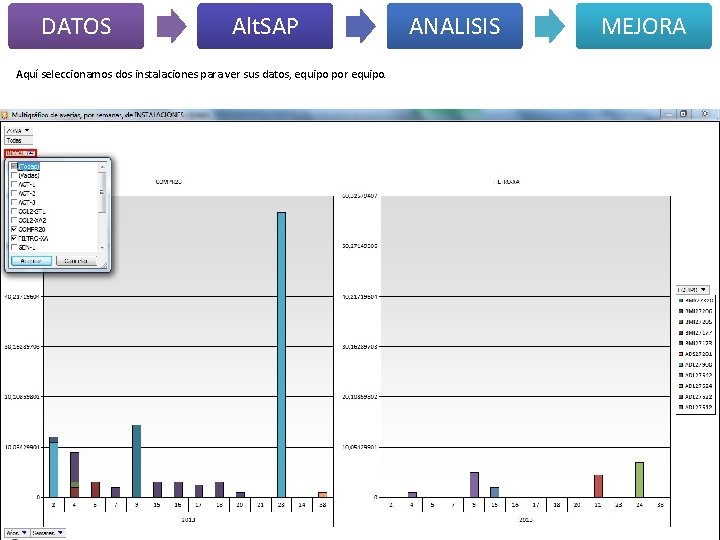Uncheck the ELTRO-XA installation checkbox

click(x=14, y=238)
